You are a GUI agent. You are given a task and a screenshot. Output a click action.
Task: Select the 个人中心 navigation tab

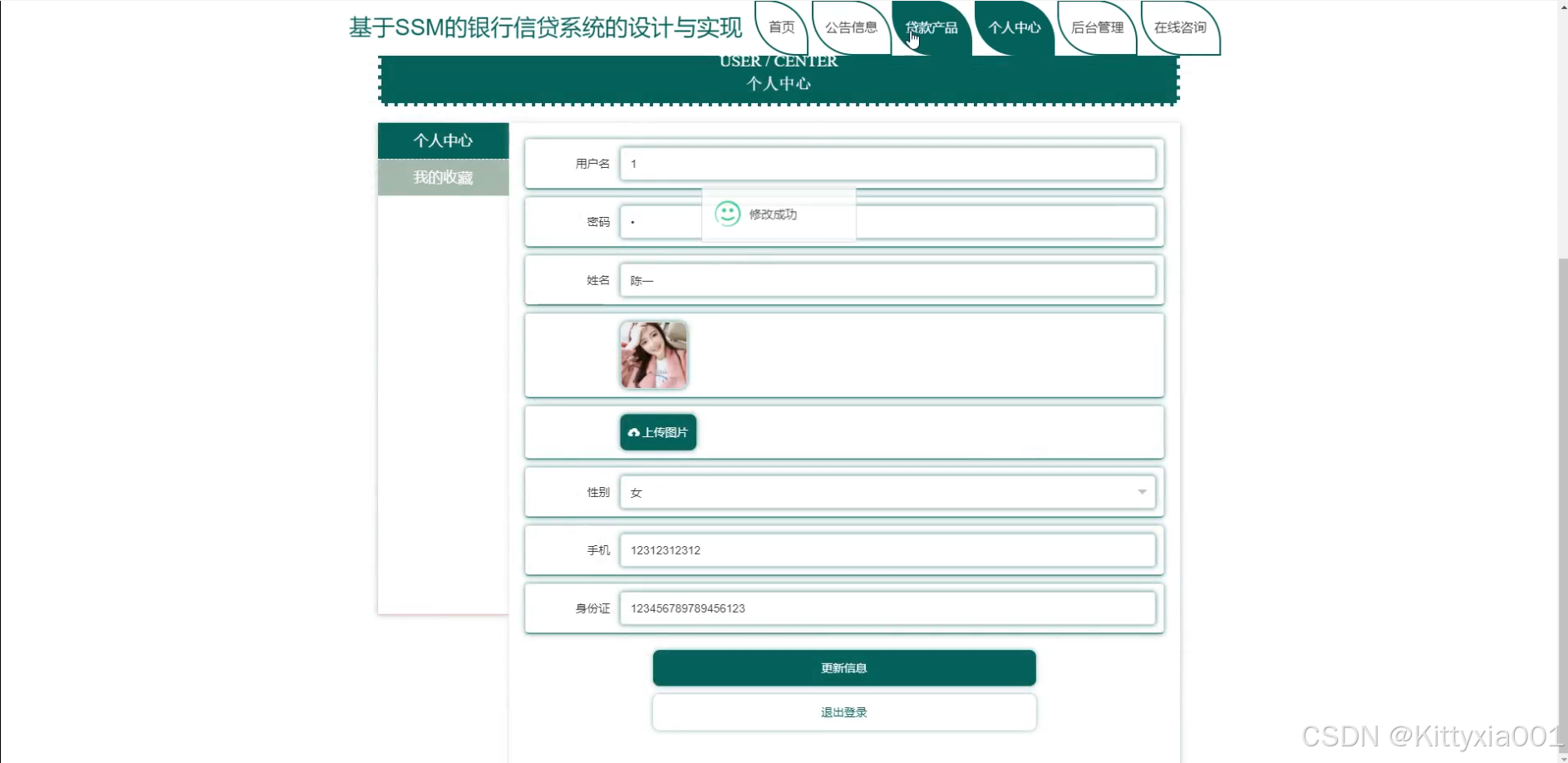(x=1014, y=27)
